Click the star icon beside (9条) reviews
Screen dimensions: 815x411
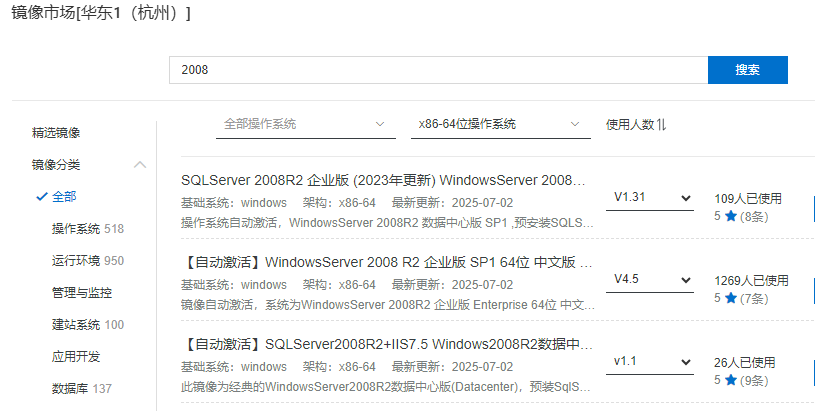click(731, 380)
